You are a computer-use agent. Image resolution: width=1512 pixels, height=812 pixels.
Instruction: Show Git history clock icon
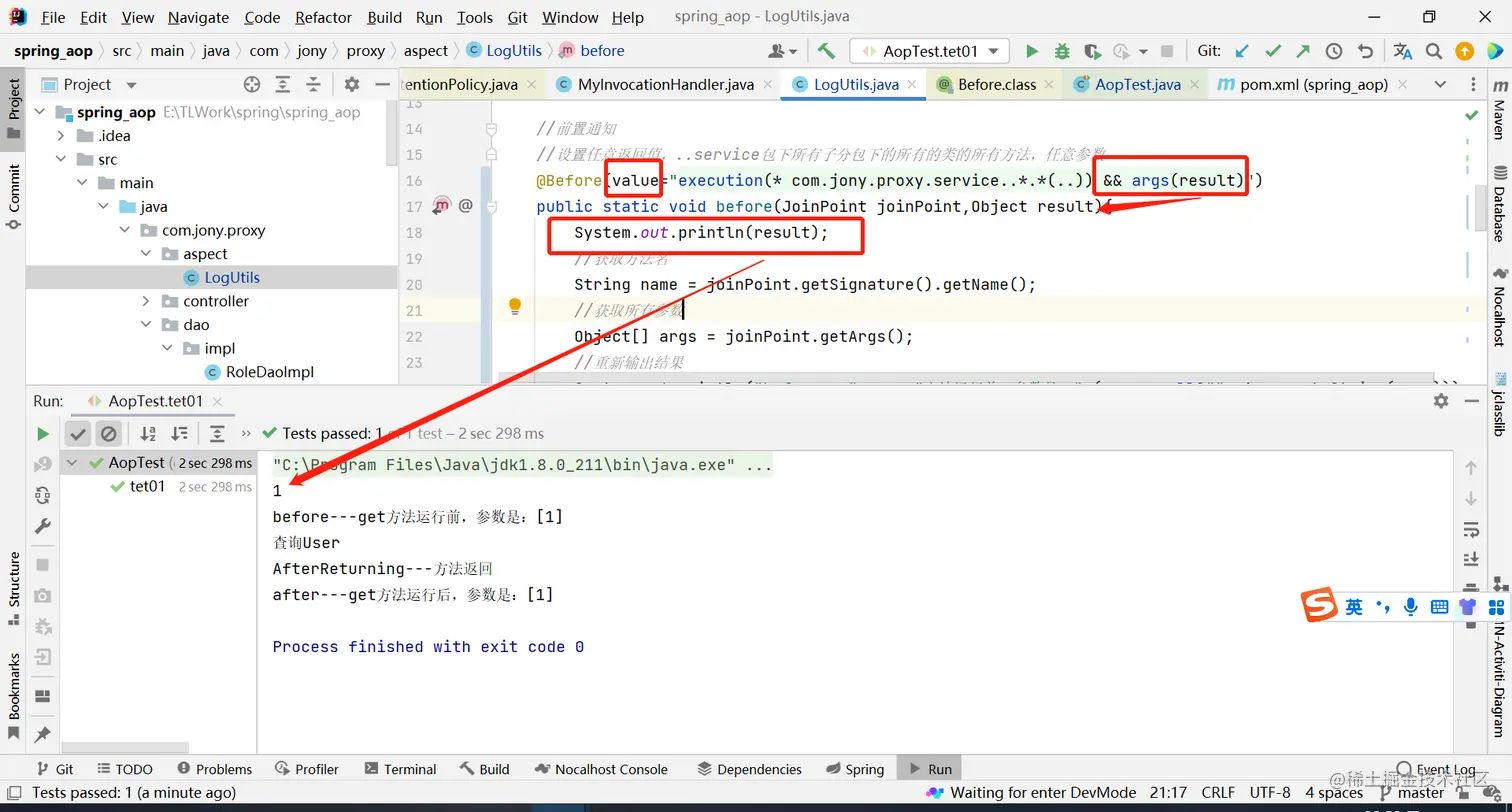tap(1334, 51)
